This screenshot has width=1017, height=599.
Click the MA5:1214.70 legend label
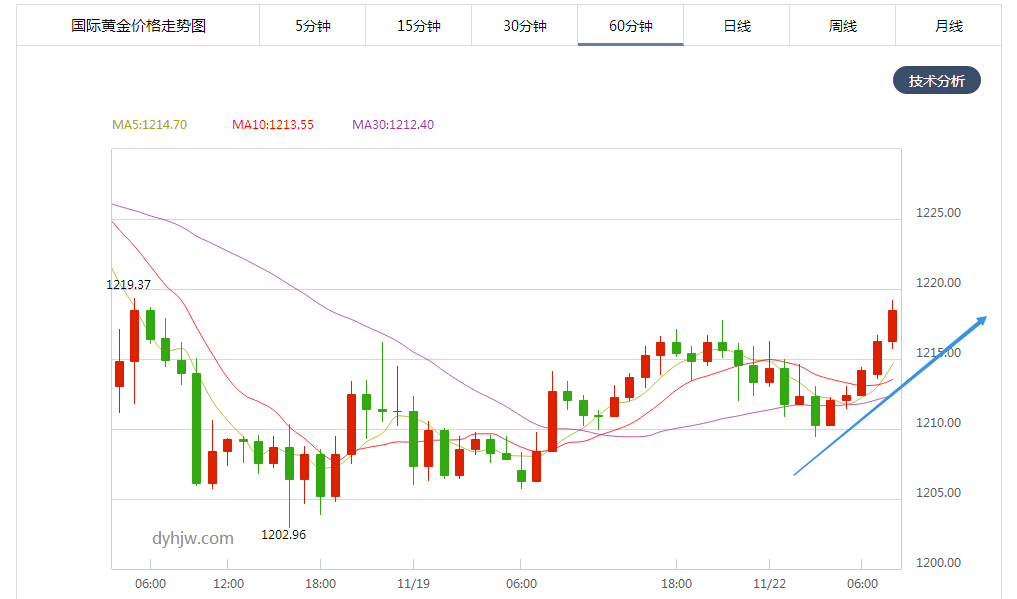pyautogui.click(x=149, y=125)
